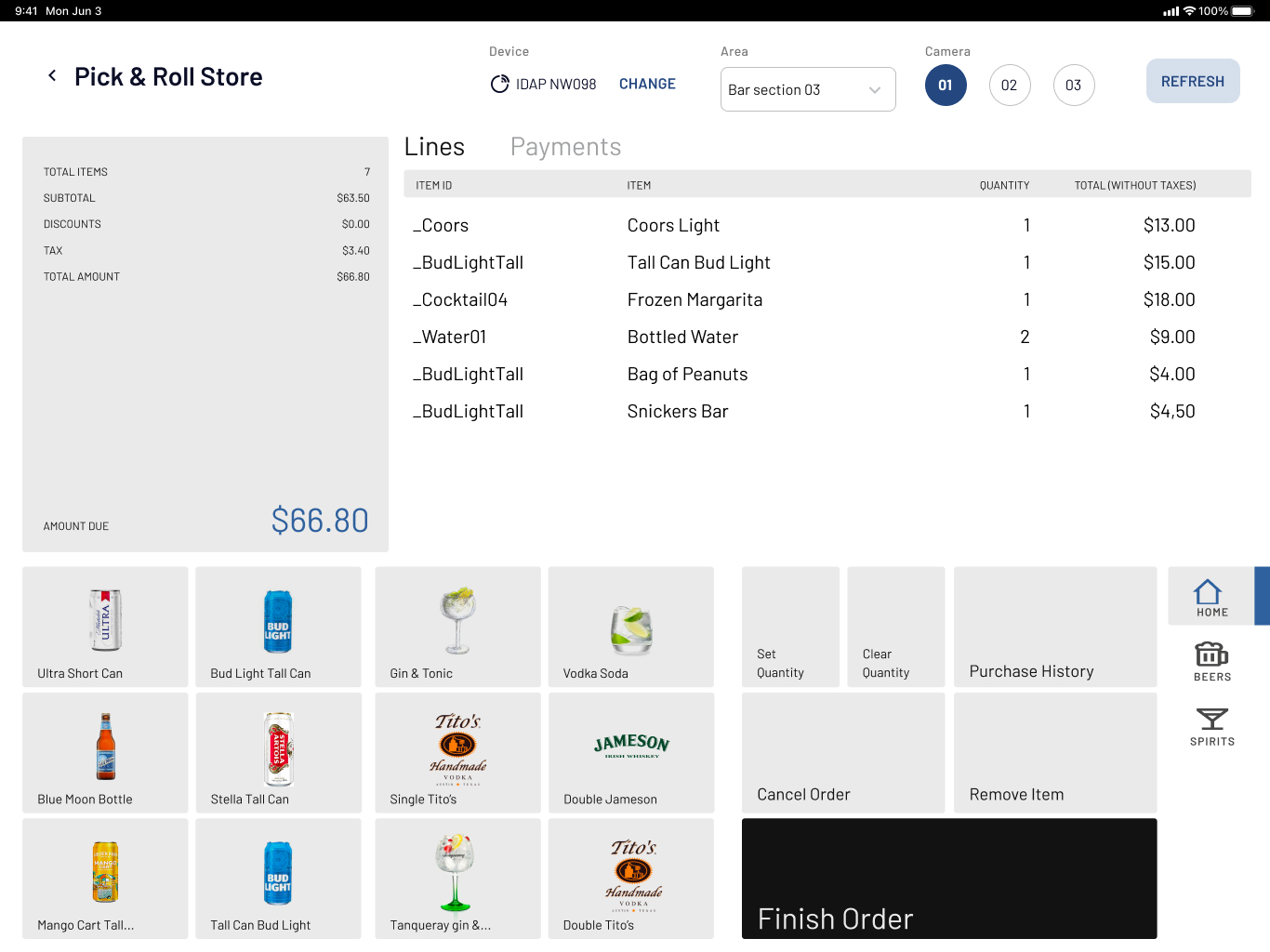
Task: Open the Payments tab
Action: point(565,147)
